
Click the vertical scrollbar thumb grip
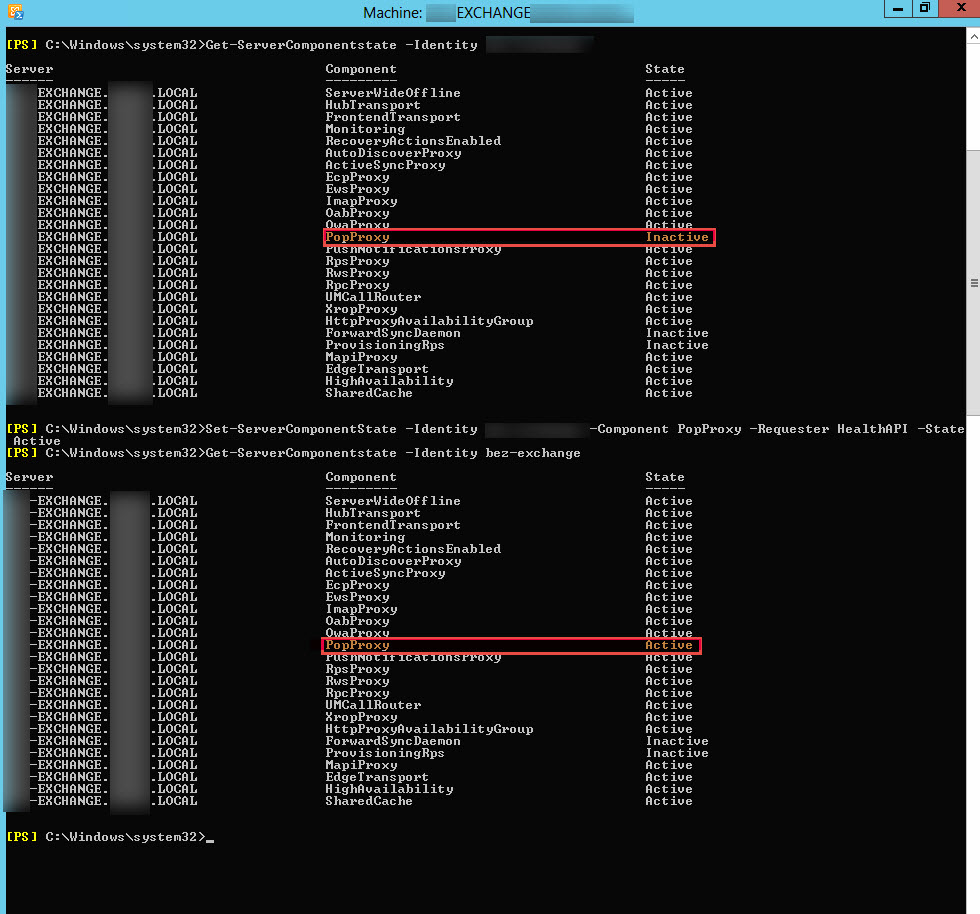click(x=974, y=283)
